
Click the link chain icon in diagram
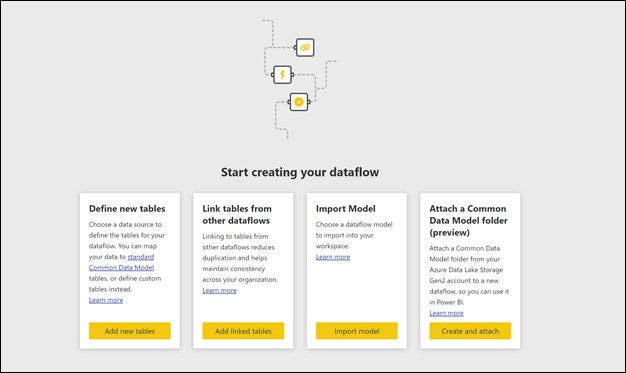point(305,48)
